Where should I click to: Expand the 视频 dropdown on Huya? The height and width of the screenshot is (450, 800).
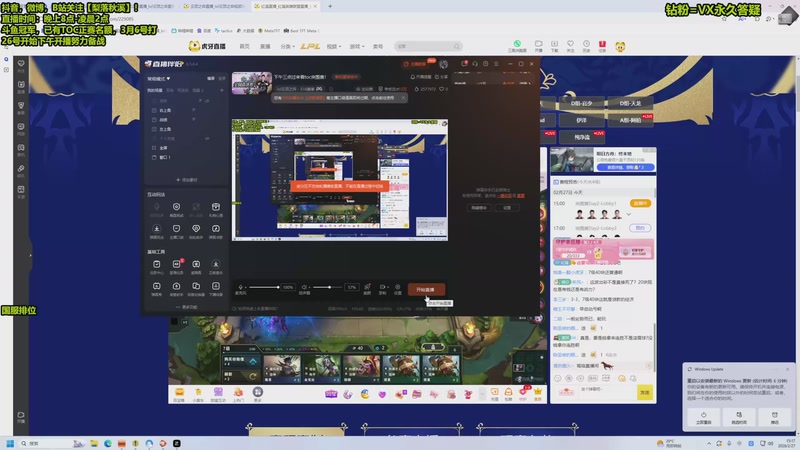pyautogui.click(x=334, y=46)
